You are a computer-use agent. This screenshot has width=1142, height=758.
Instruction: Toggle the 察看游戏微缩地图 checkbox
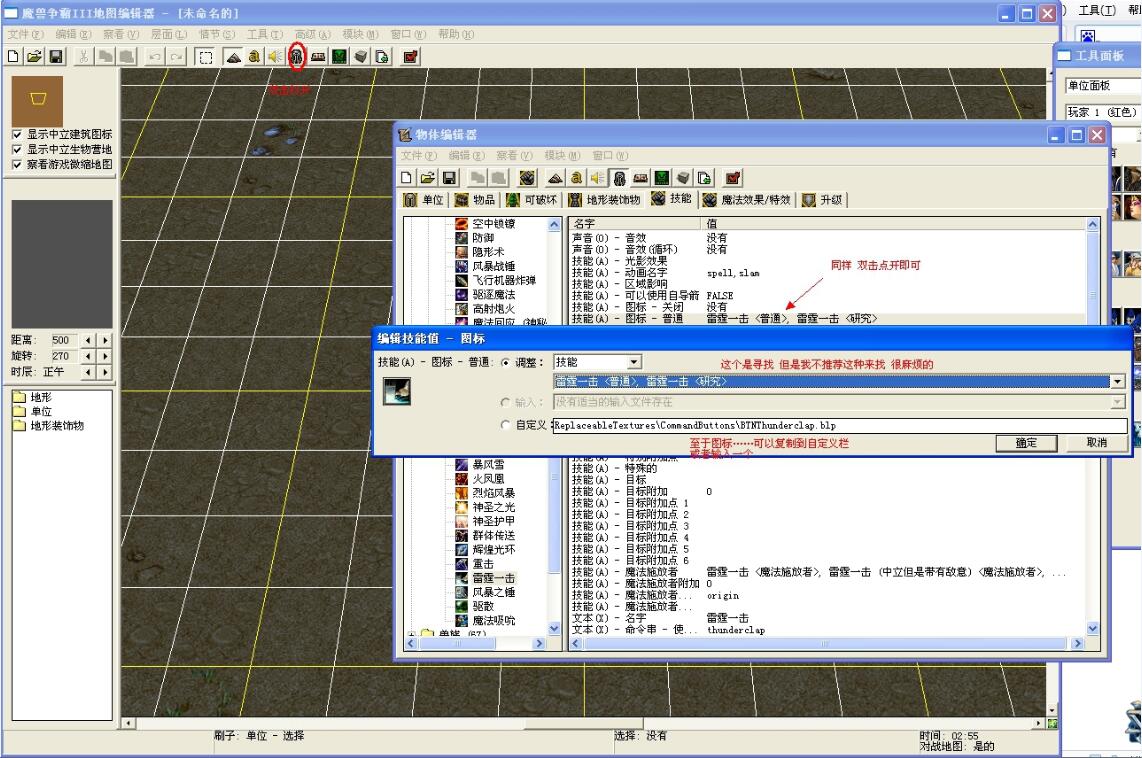tap(16, 164)
